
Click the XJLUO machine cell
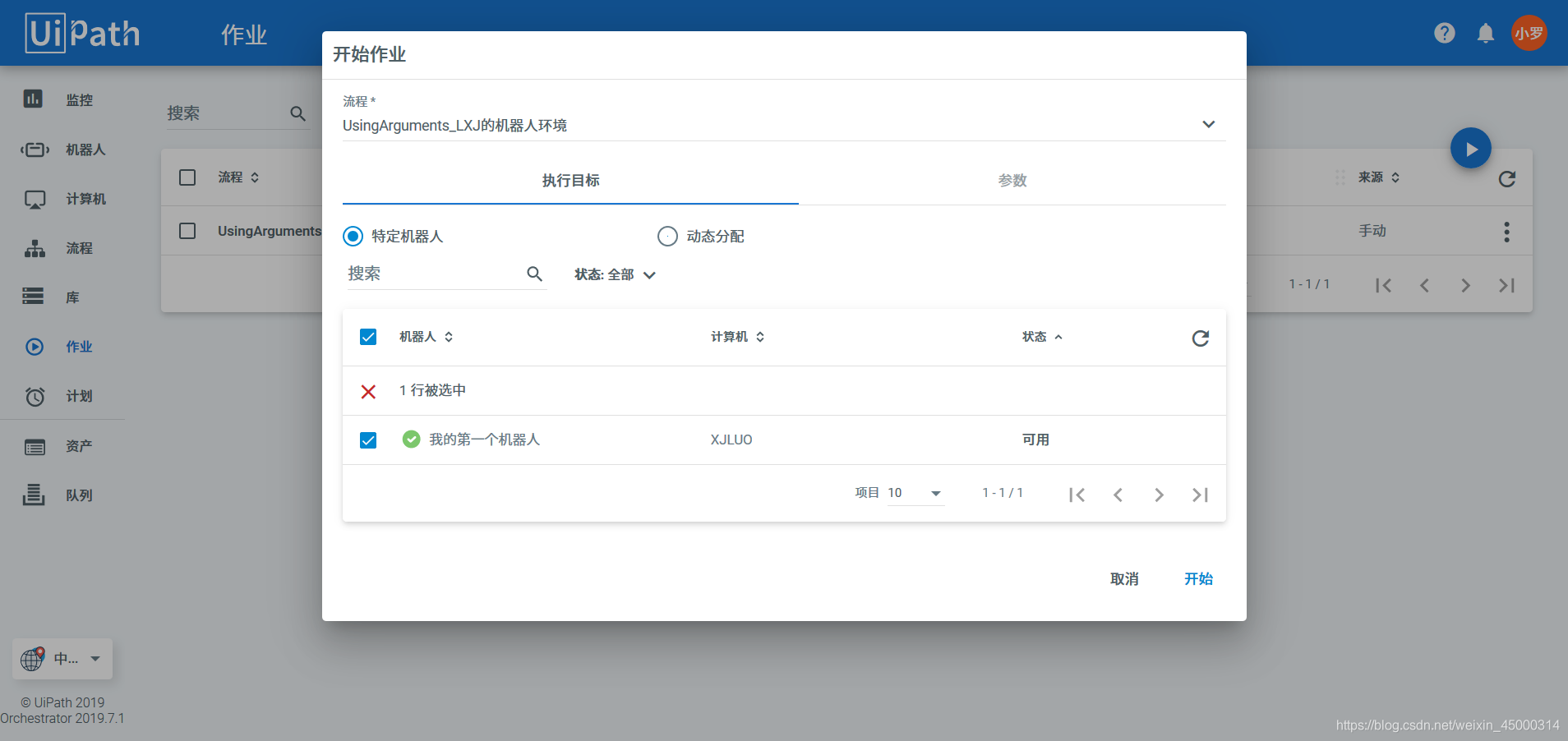click(x=731, y=440)
